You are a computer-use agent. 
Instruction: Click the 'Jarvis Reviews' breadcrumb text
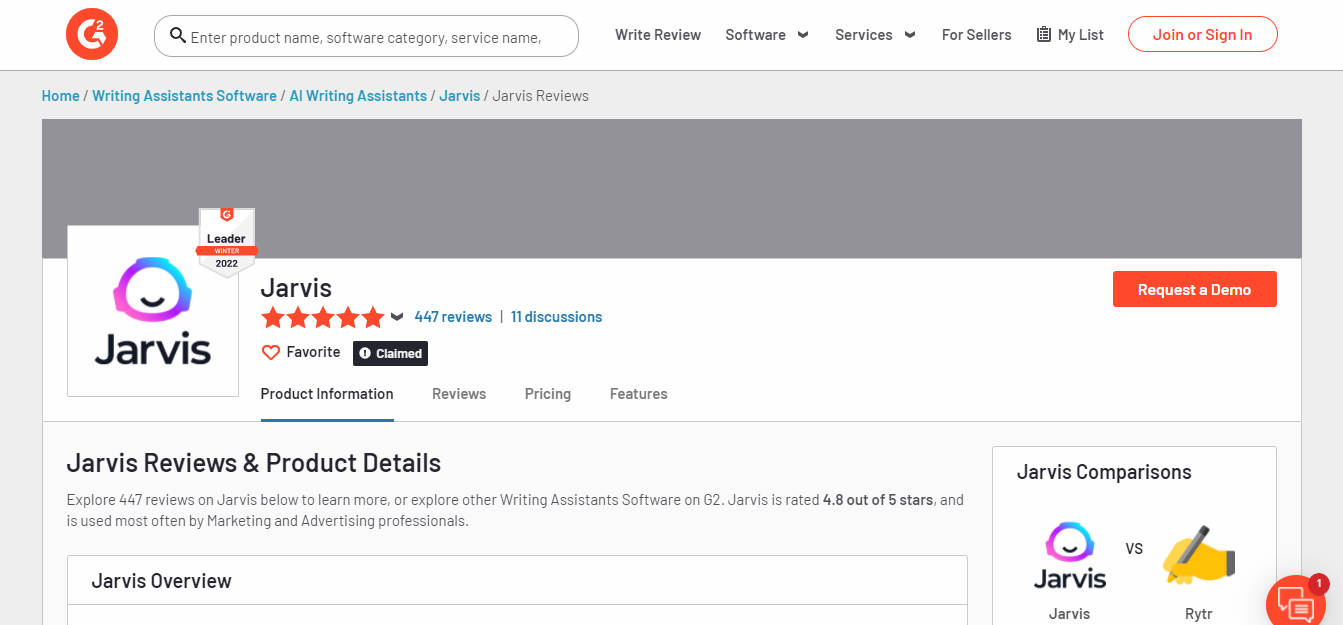tap(541, 96)
